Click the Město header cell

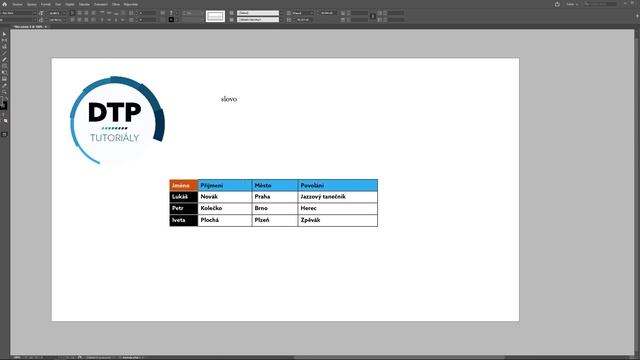[x=275, y=185]
